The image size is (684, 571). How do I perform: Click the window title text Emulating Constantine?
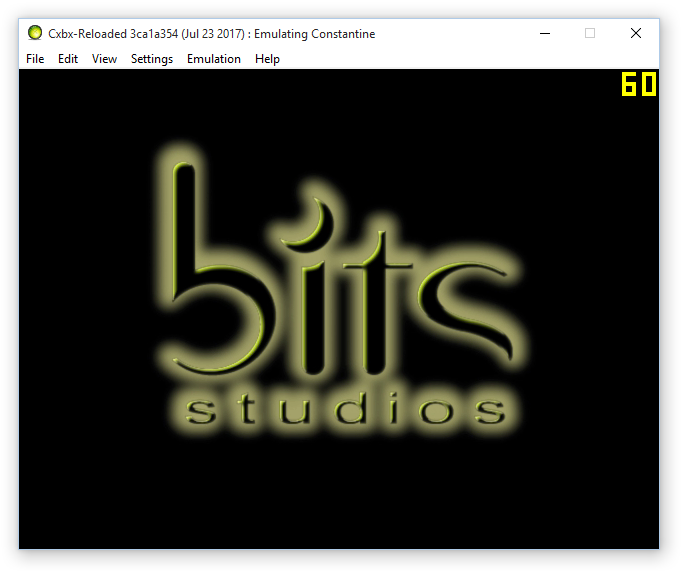point(315,34)
